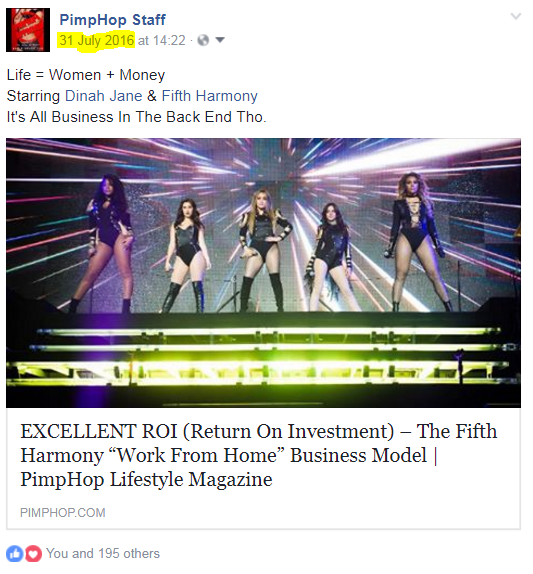Click the PimpHop Lifestyle Magazine title line

click(146, 479)
